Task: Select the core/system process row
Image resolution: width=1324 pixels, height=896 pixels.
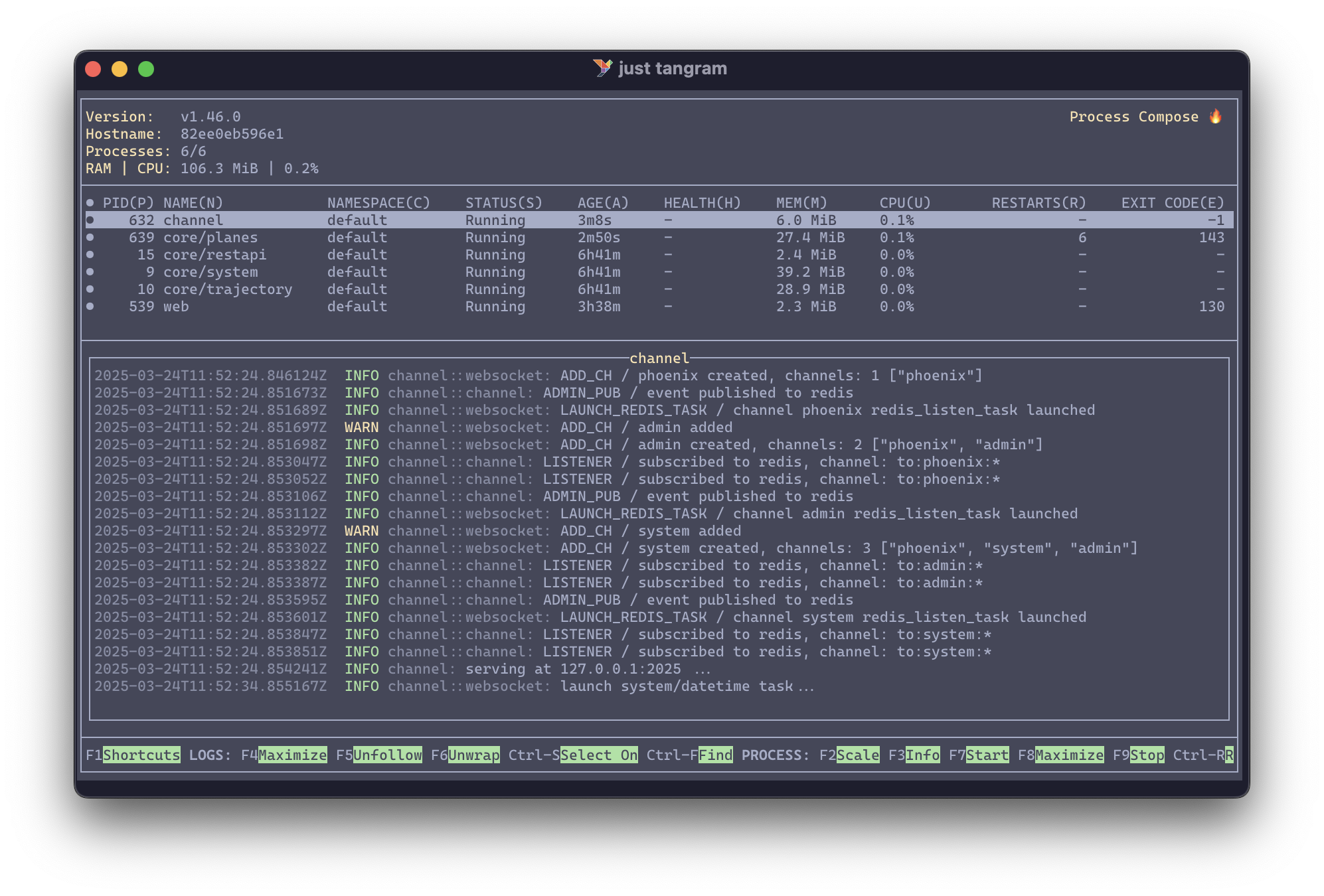Action: tap(659, 271)
